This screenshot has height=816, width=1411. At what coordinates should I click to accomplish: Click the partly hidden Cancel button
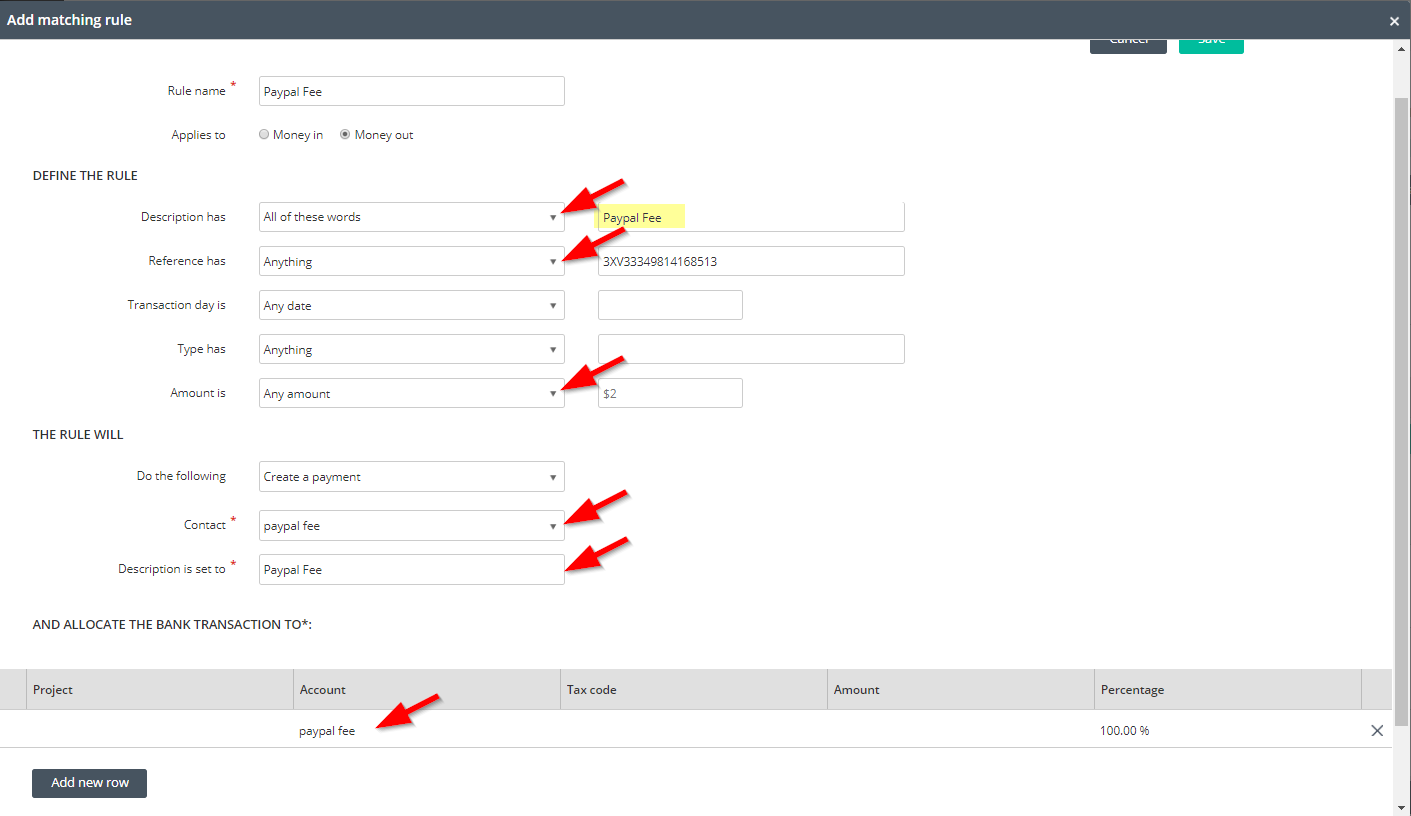(x=1128, y=46)
